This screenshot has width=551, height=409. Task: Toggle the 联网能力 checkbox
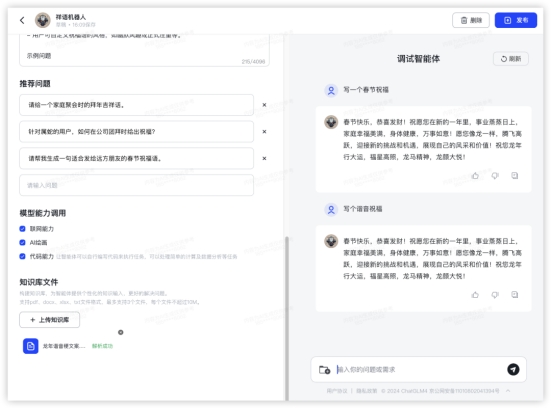22,229
